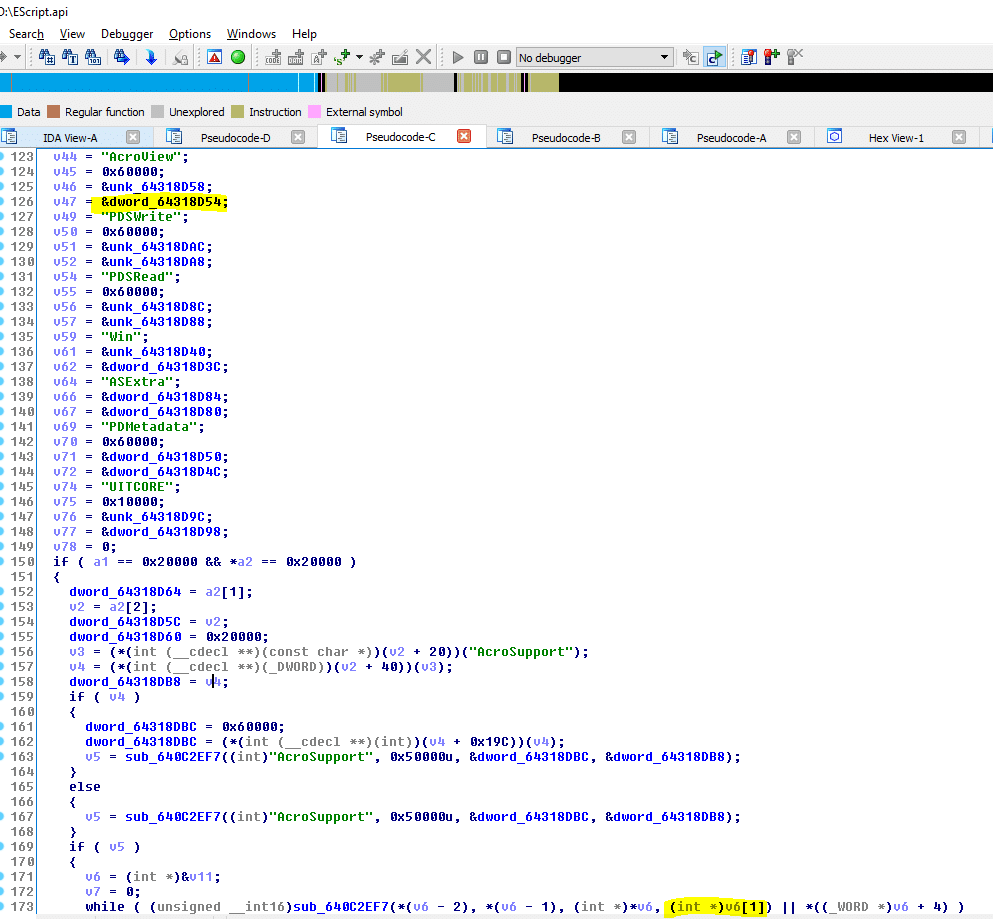Image resolution: width=993 pixels, height=919 pixels.
Task: Click the greyed lock toolbar icon
Action: (x=180, y=58)
